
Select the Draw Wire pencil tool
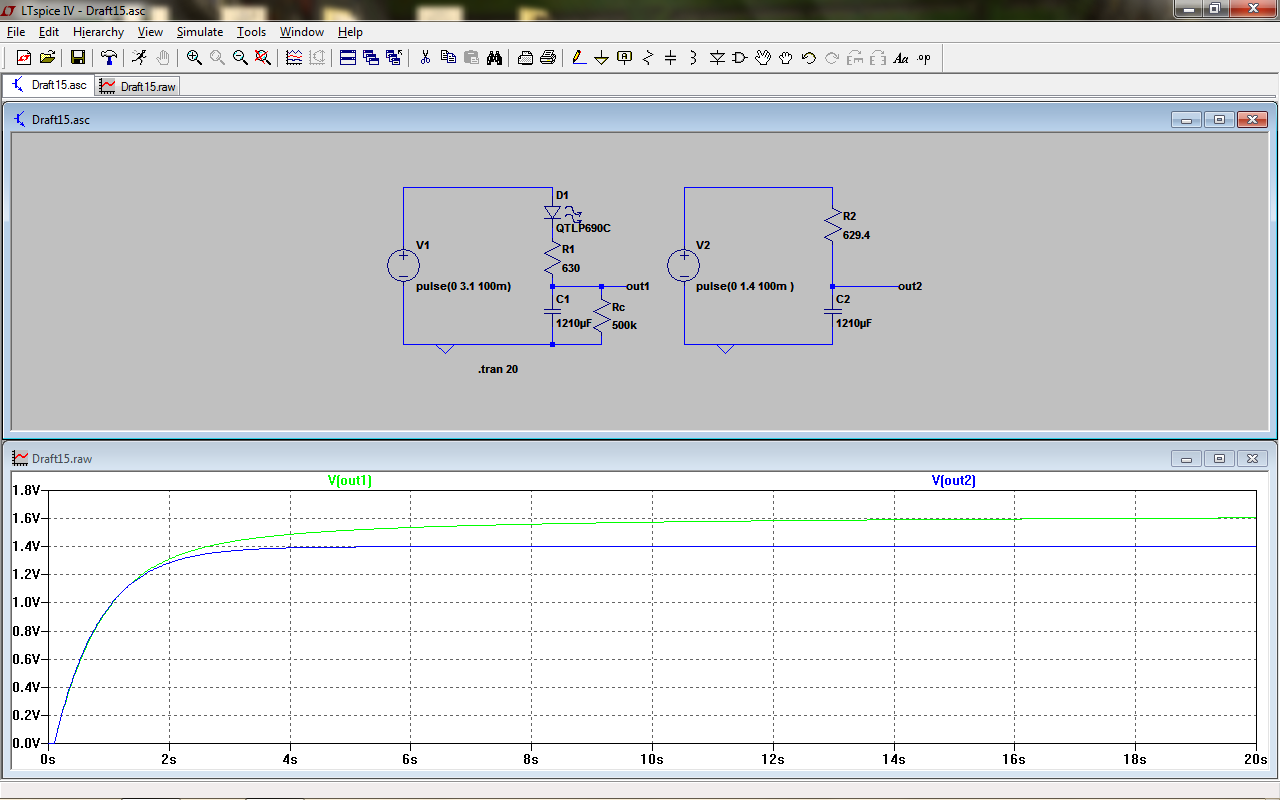coord(579,58)
